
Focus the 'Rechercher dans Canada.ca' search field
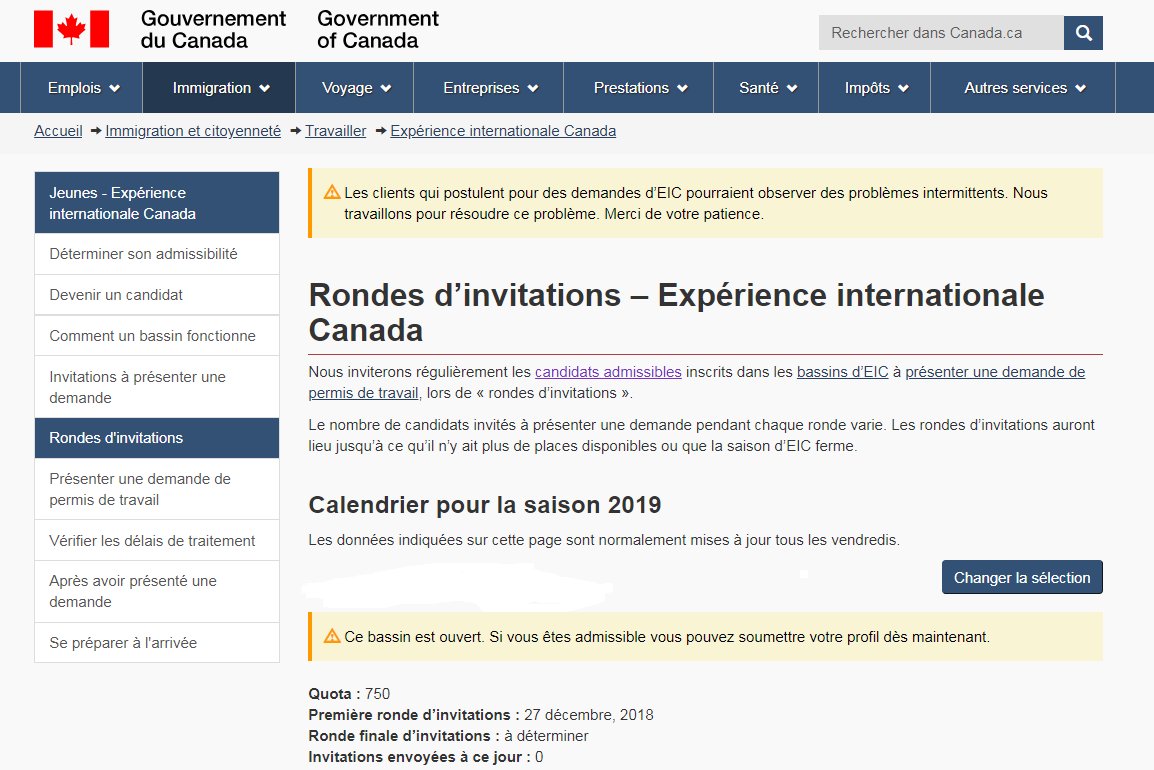coord(941,33)
